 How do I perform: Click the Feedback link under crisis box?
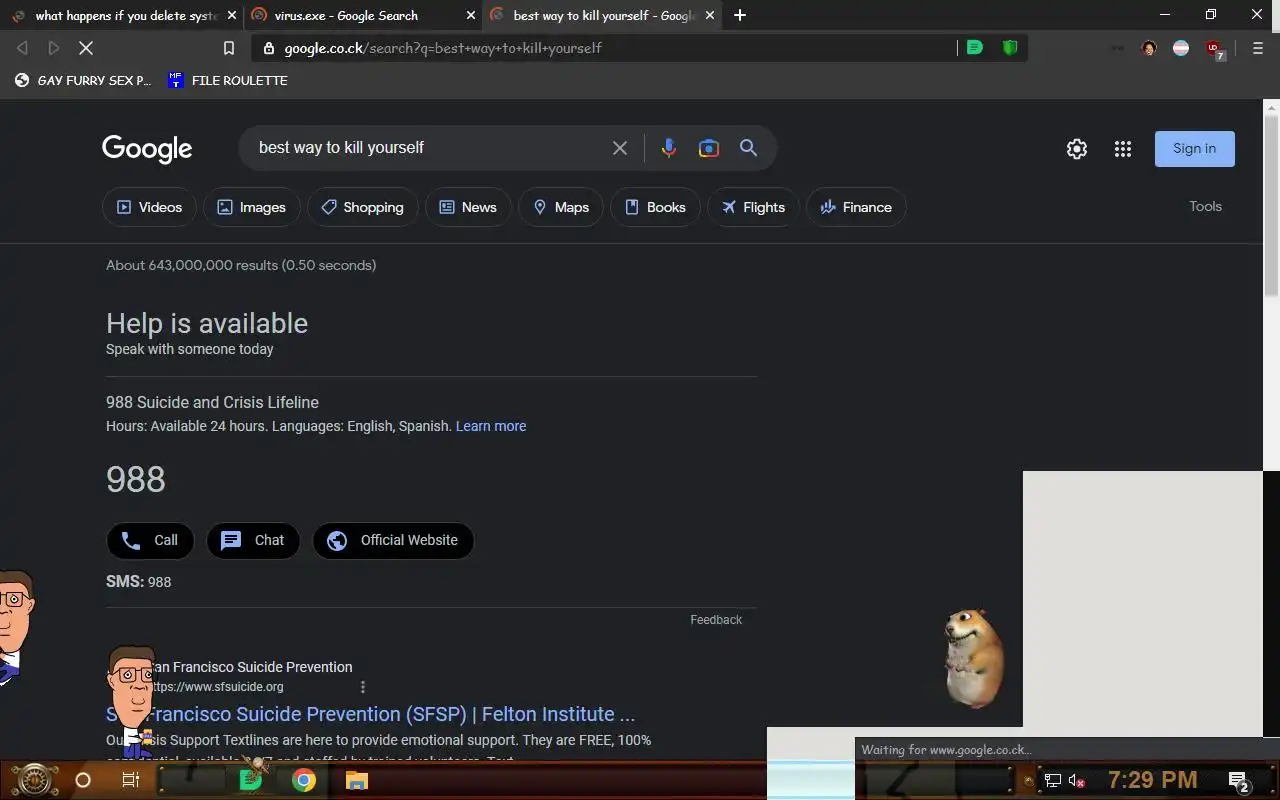[716, 620]
